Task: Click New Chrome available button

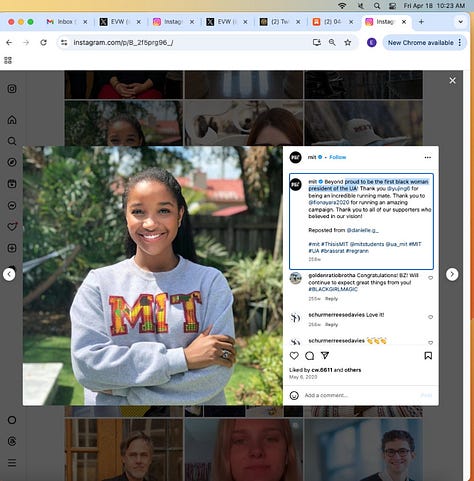Action: 420,43
